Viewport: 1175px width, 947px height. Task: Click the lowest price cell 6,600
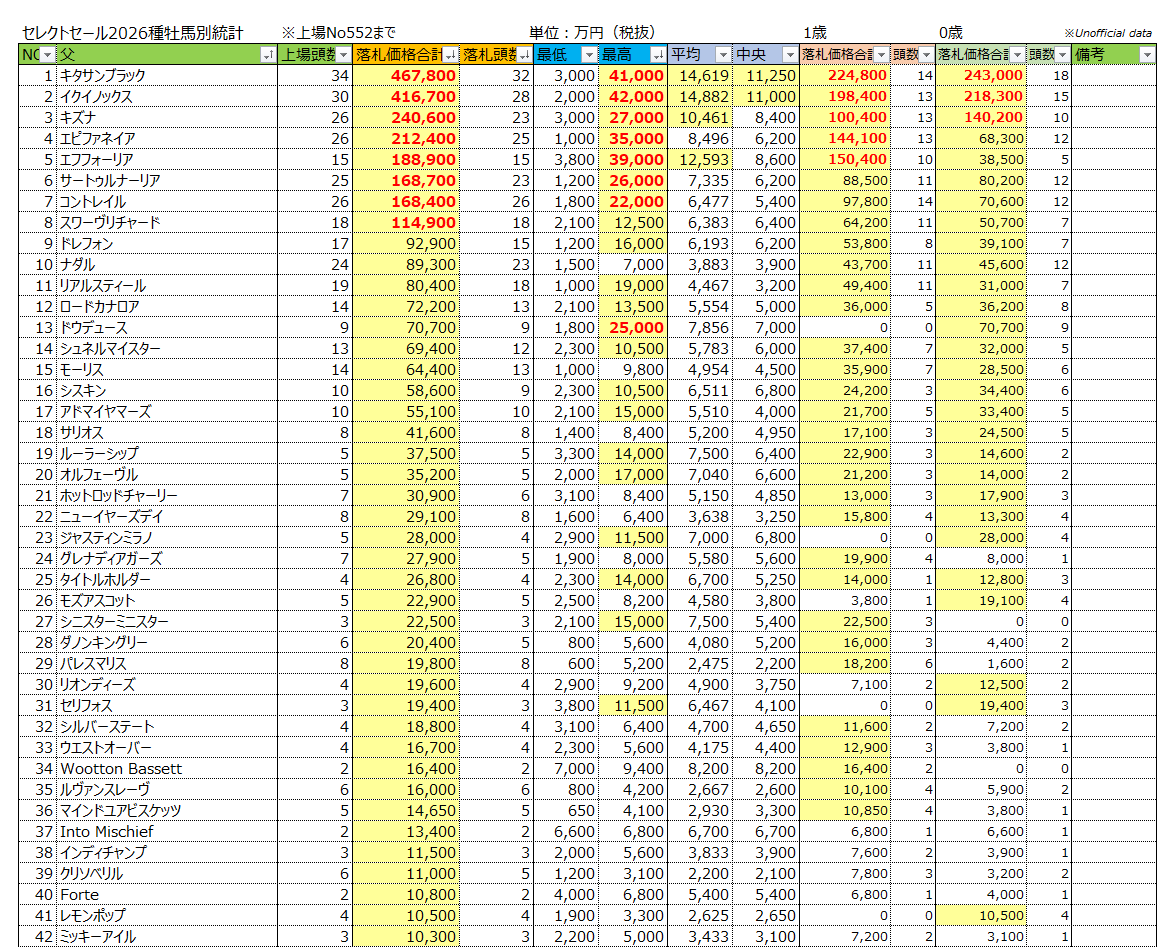(x=566, y=832)
